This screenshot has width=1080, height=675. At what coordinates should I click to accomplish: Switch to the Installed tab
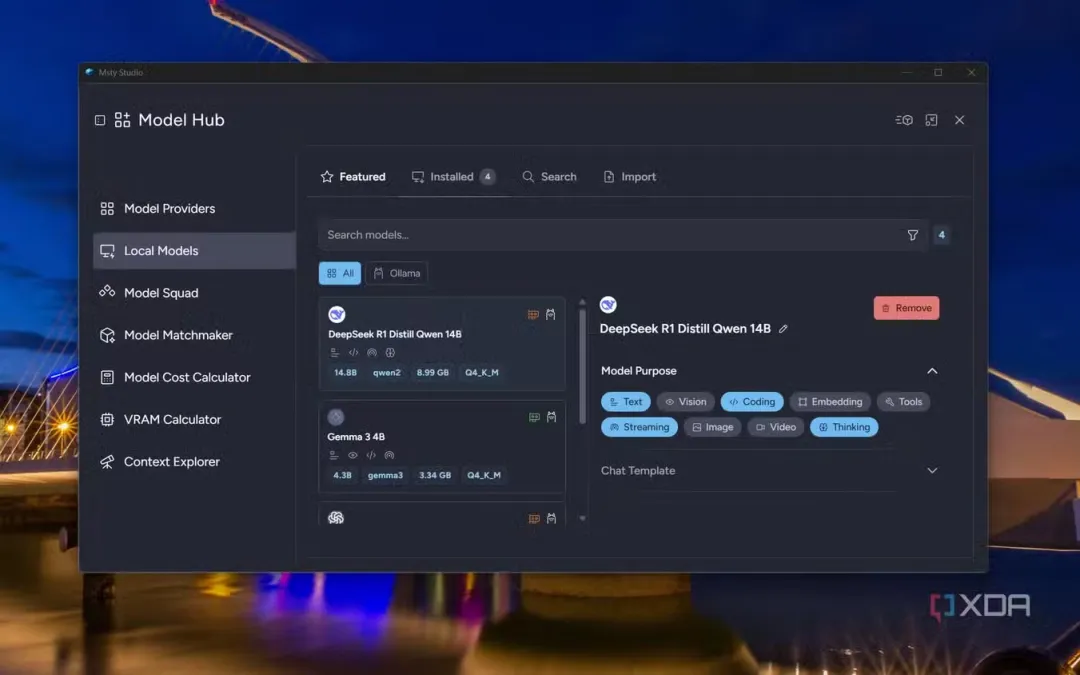coord(453,177)
